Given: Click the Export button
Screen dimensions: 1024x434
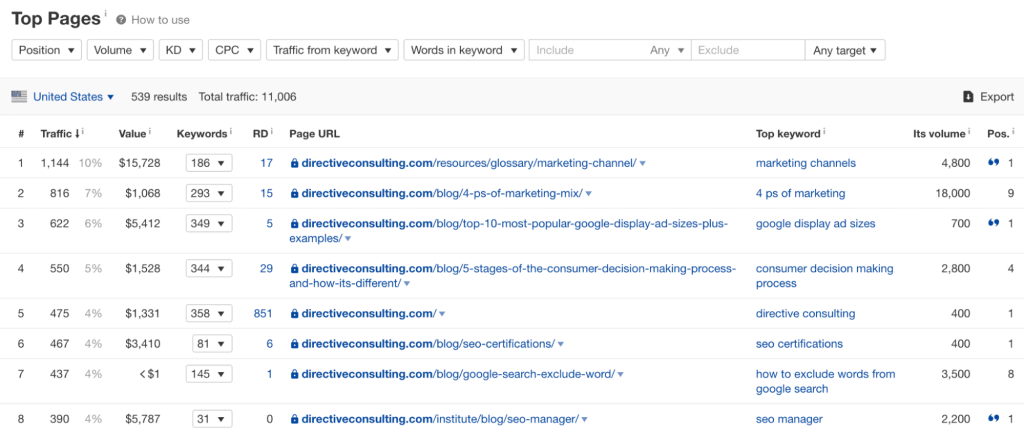Looking at the screenshot, I should tap(989, 97).
